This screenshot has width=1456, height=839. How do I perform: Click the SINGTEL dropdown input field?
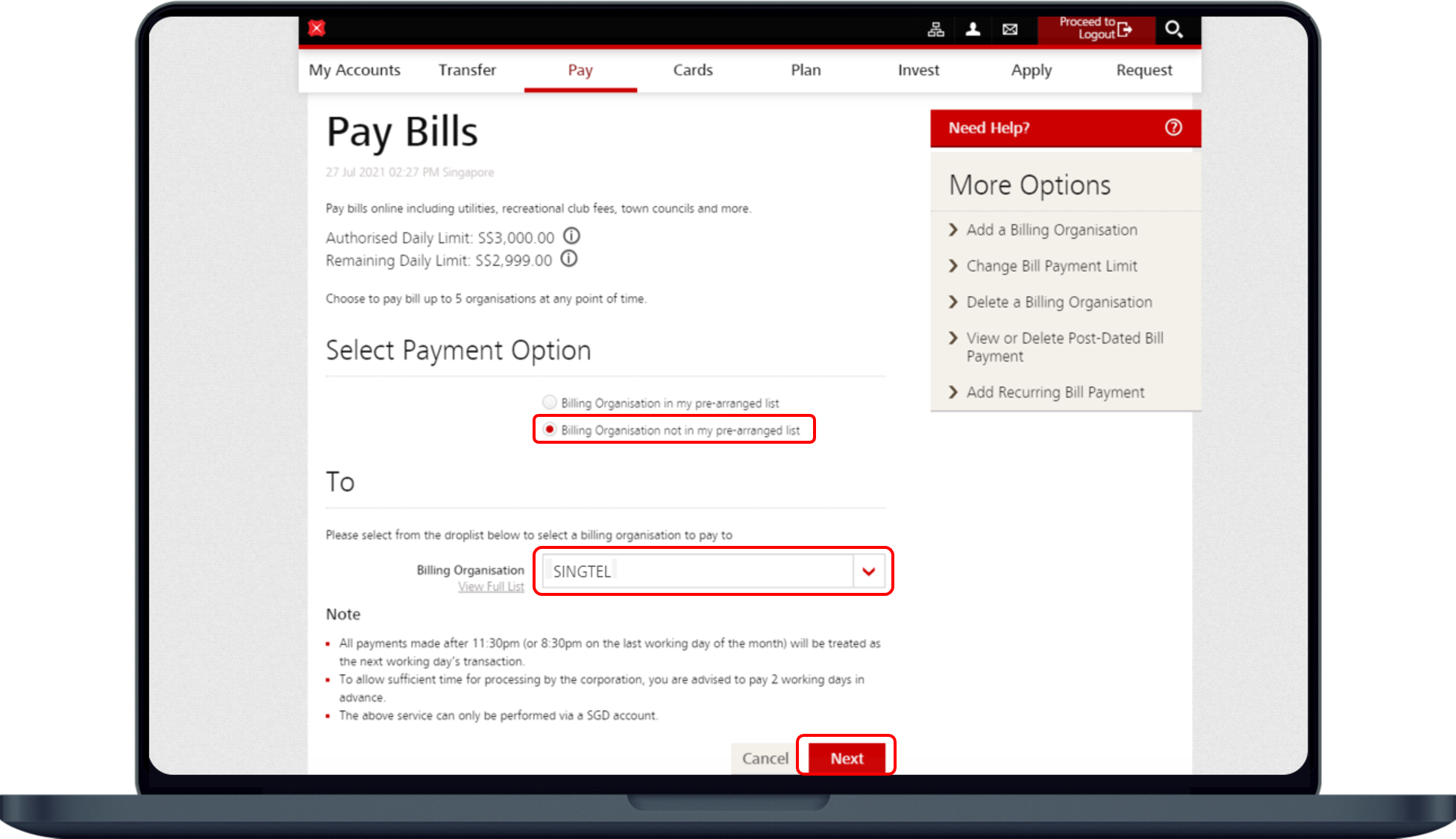(x=712, y=571)
